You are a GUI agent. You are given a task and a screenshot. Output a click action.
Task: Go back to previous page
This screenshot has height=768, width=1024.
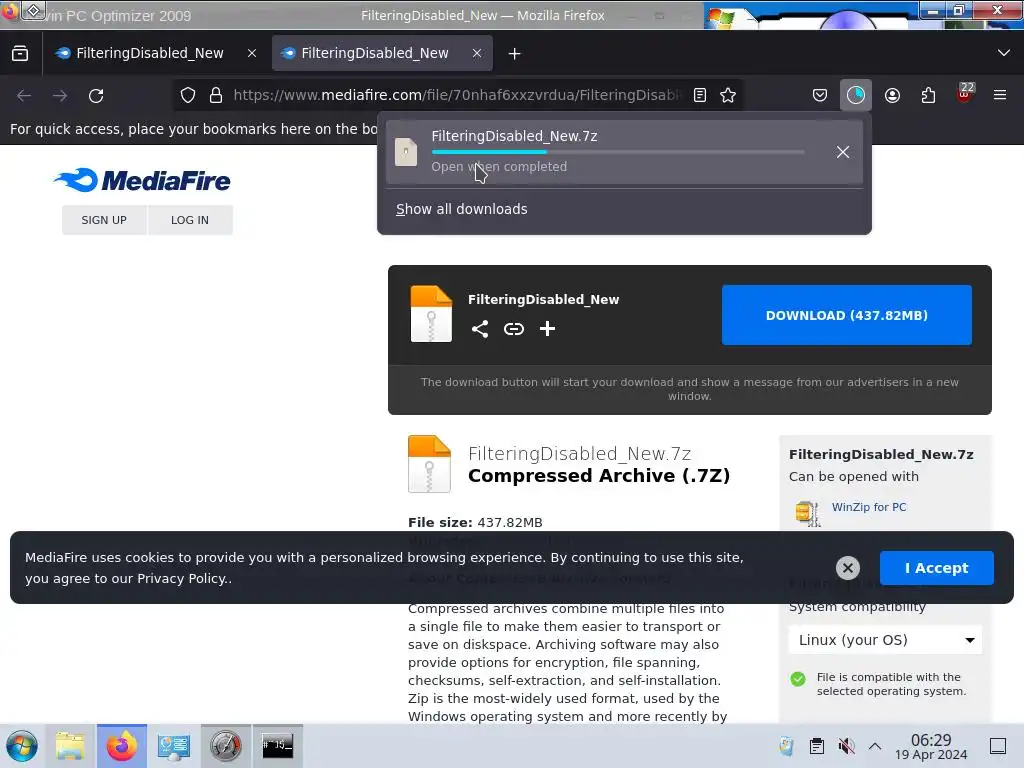[24, 95]
